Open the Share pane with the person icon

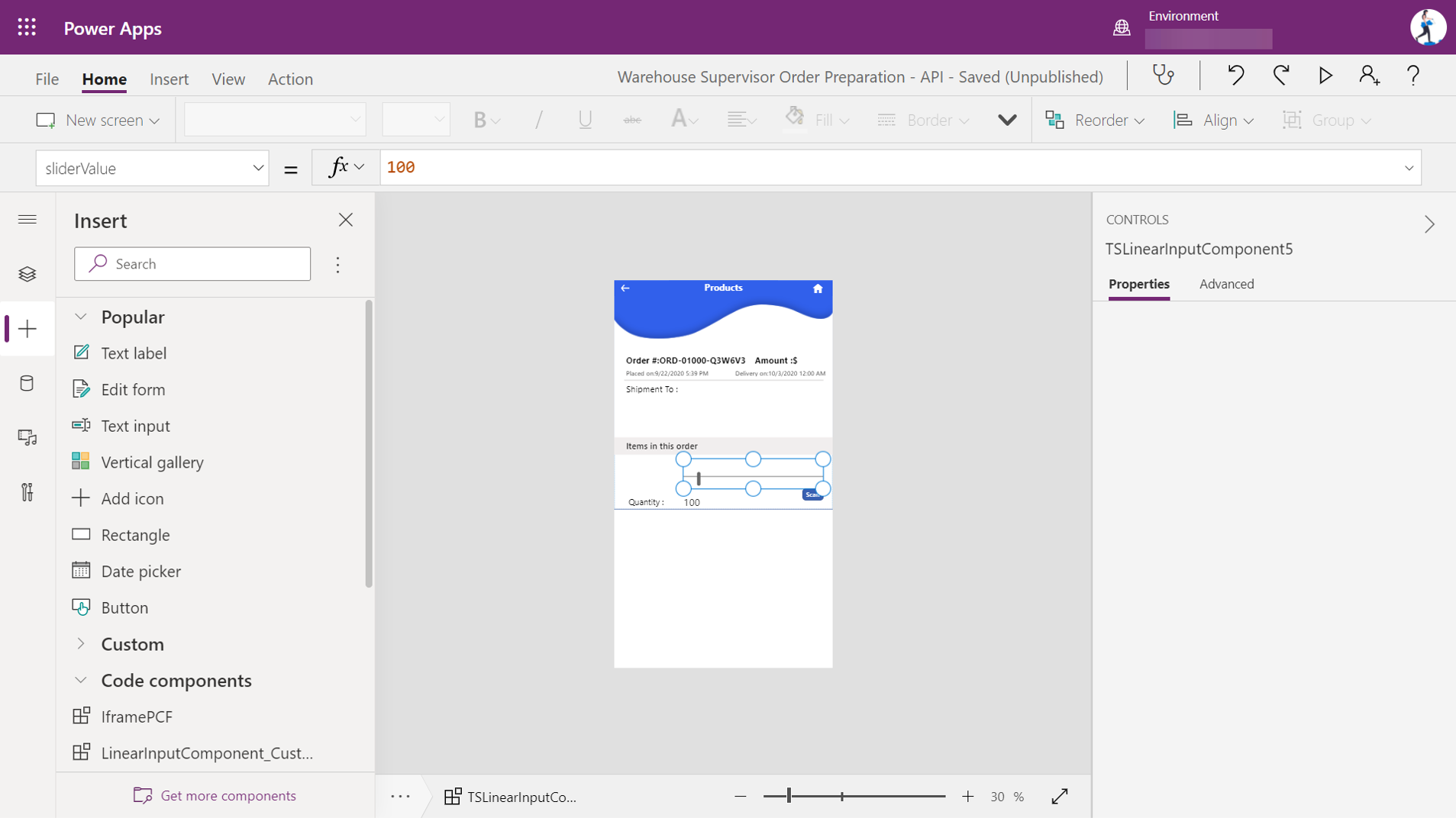(1367, 75)
